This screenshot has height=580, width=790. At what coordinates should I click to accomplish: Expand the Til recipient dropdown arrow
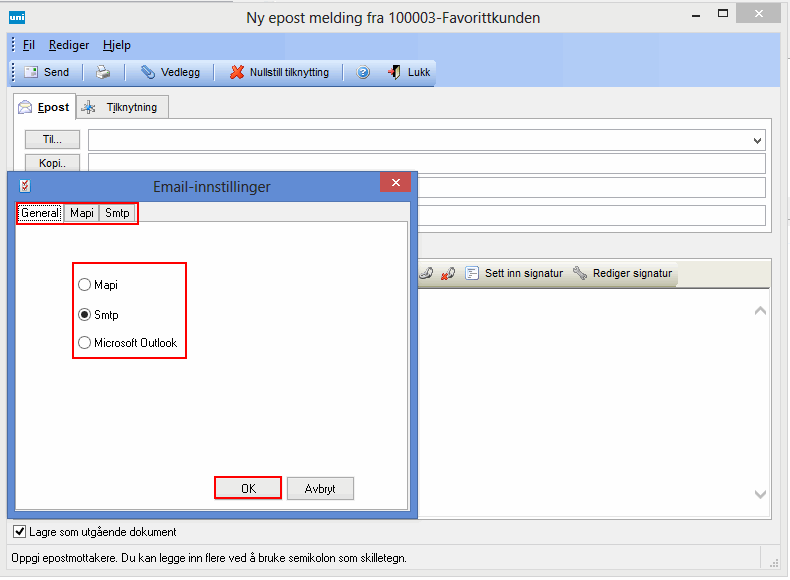757,141
